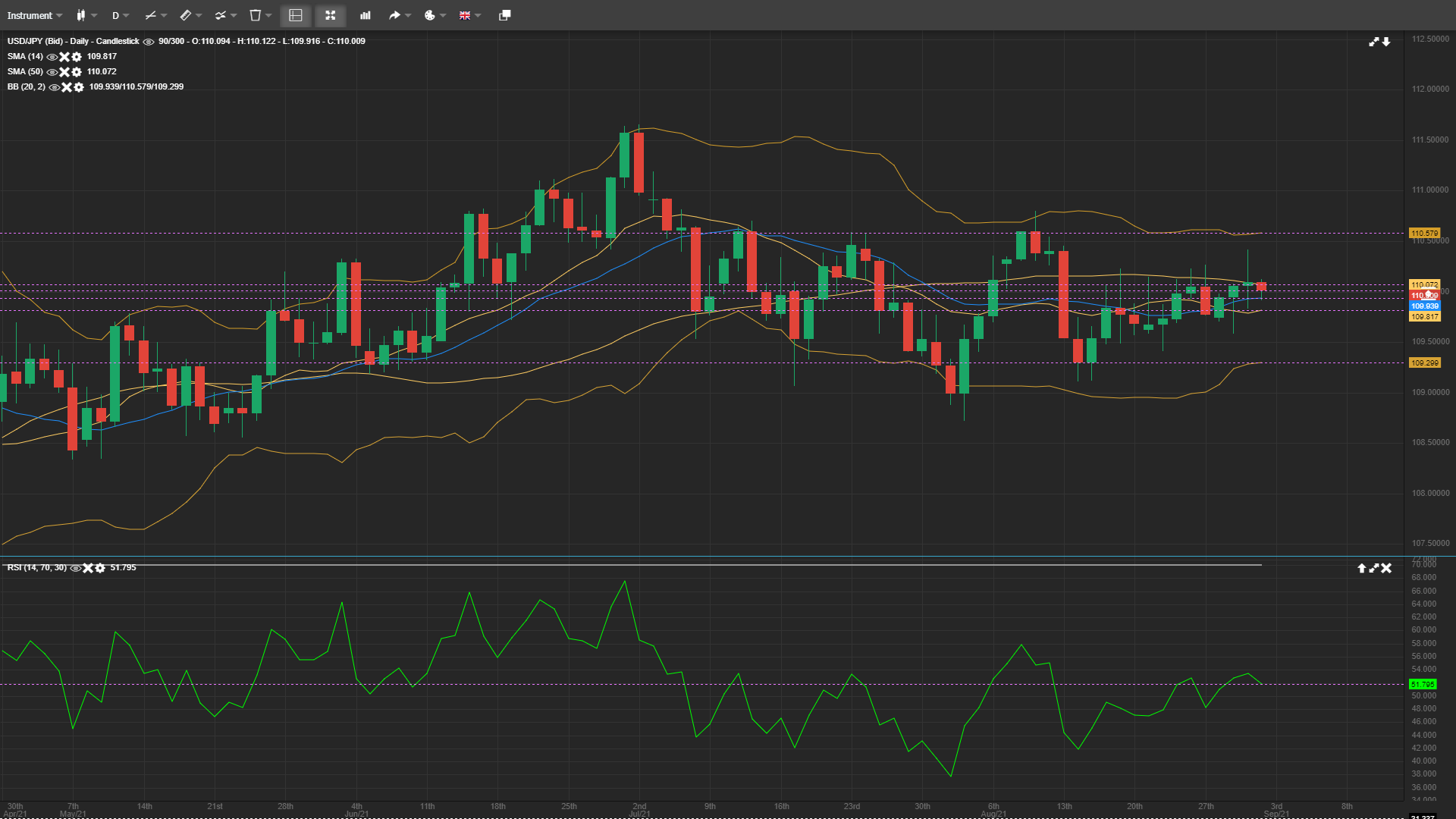Toggle USD/JPY candlestick series visibility eye
This screenshot has height=819, width=1456.
149,42
